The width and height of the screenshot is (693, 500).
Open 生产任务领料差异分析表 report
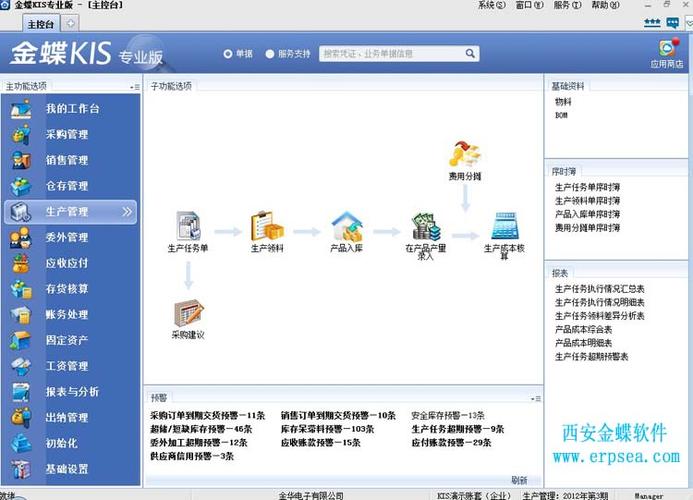(x=600, y=316)
